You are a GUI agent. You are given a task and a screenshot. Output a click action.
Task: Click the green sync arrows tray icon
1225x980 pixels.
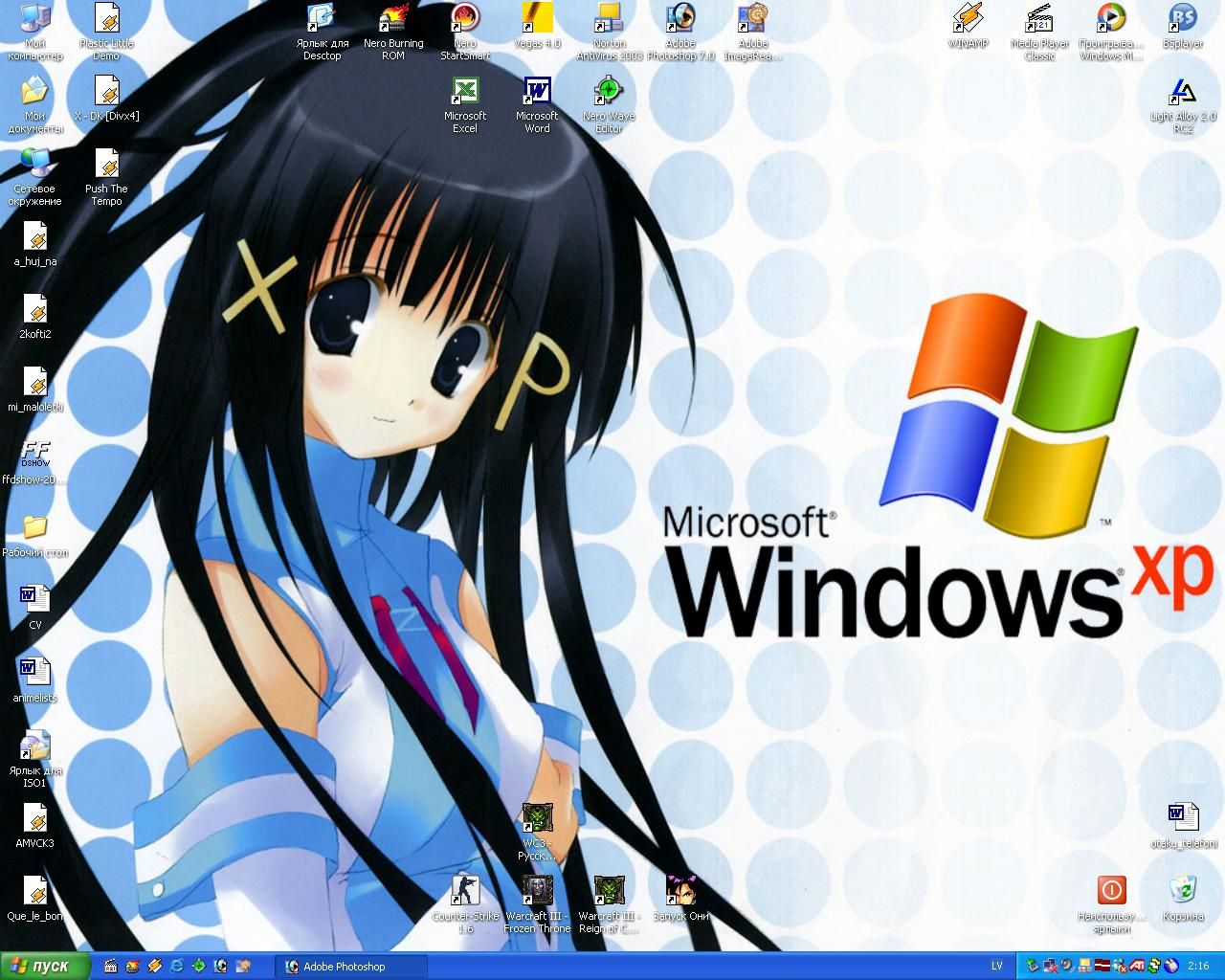click(x=1154, y=966)
